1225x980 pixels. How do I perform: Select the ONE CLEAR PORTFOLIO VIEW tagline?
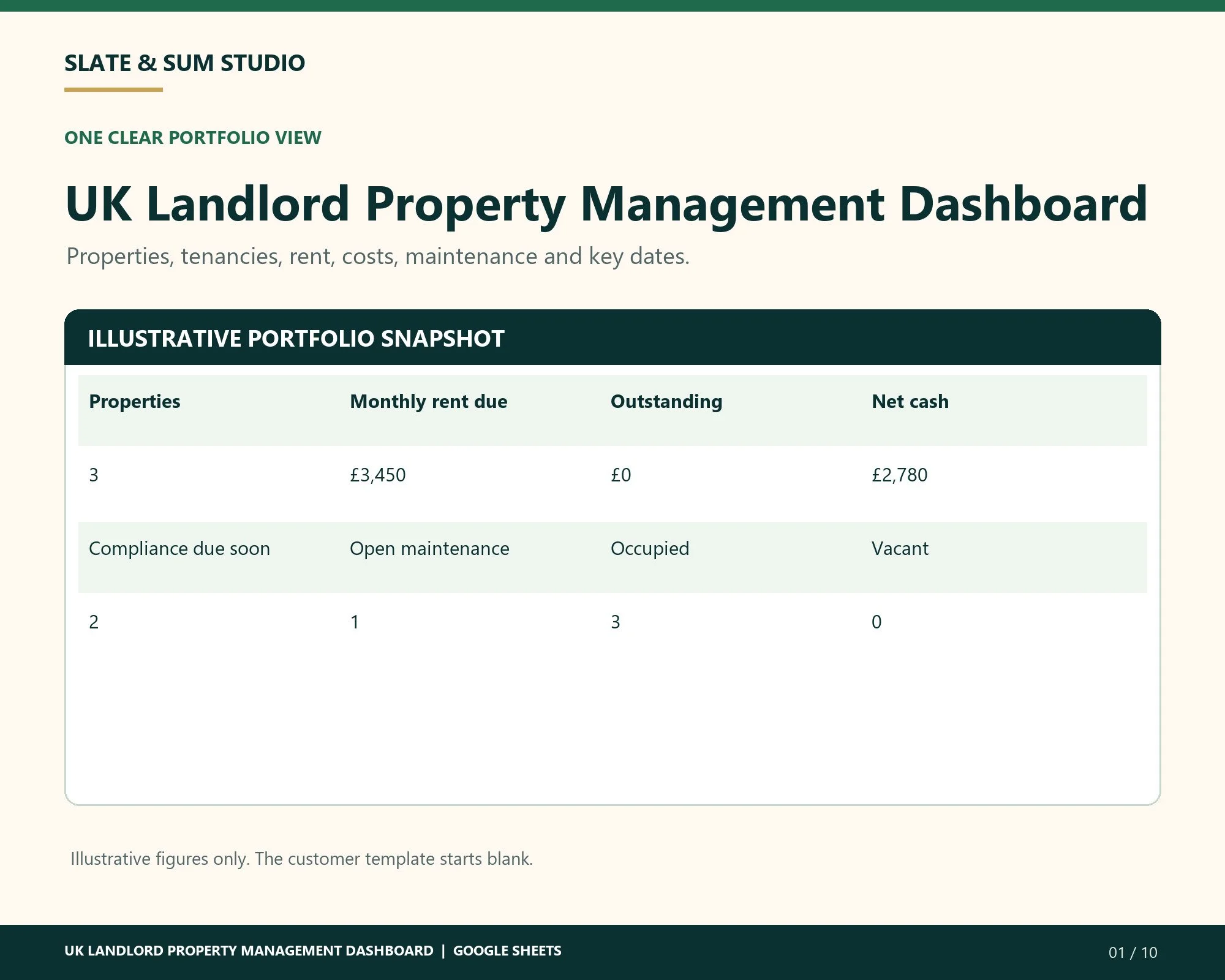pyautogui.click(x=192, y=137)
